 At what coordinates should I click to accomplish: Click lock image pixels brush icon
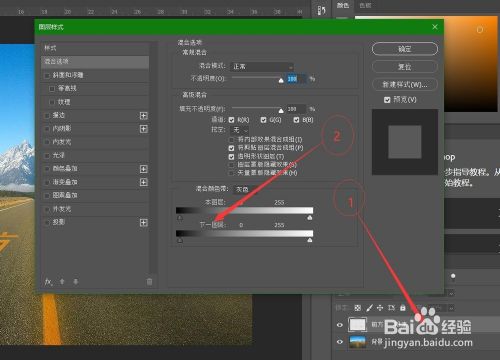coord(369,308)
